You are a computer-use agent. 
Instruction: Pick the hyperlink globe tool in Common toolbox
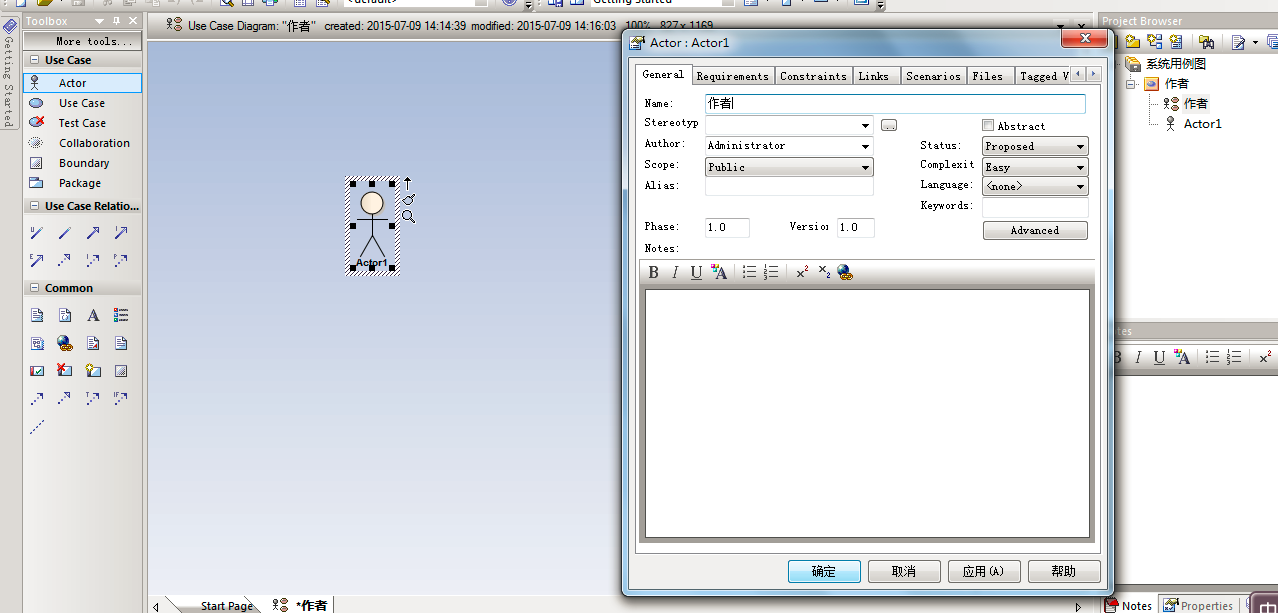coord(65,343)
